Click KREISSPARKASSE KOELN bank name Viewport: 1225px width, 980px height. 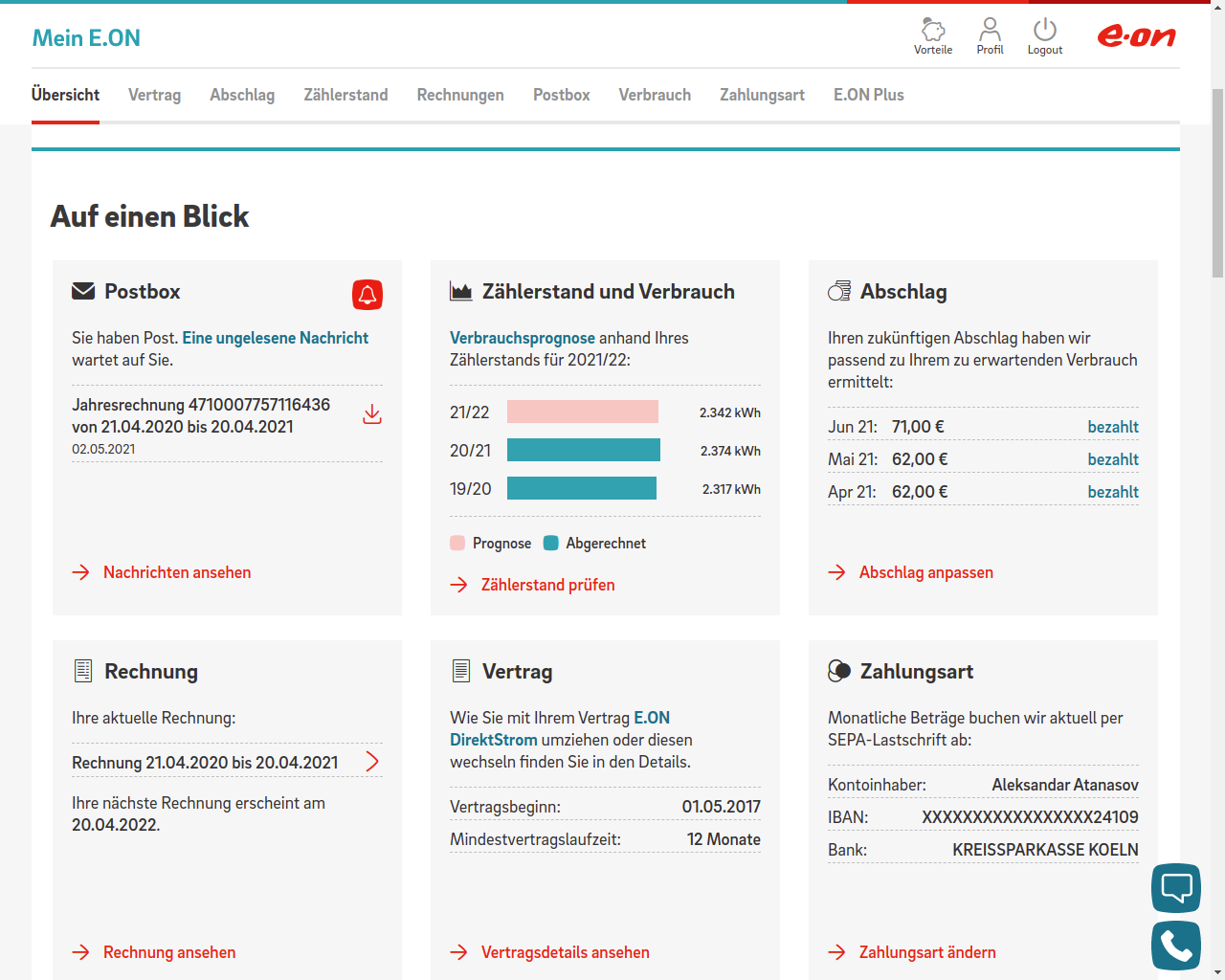(1045, 850)
